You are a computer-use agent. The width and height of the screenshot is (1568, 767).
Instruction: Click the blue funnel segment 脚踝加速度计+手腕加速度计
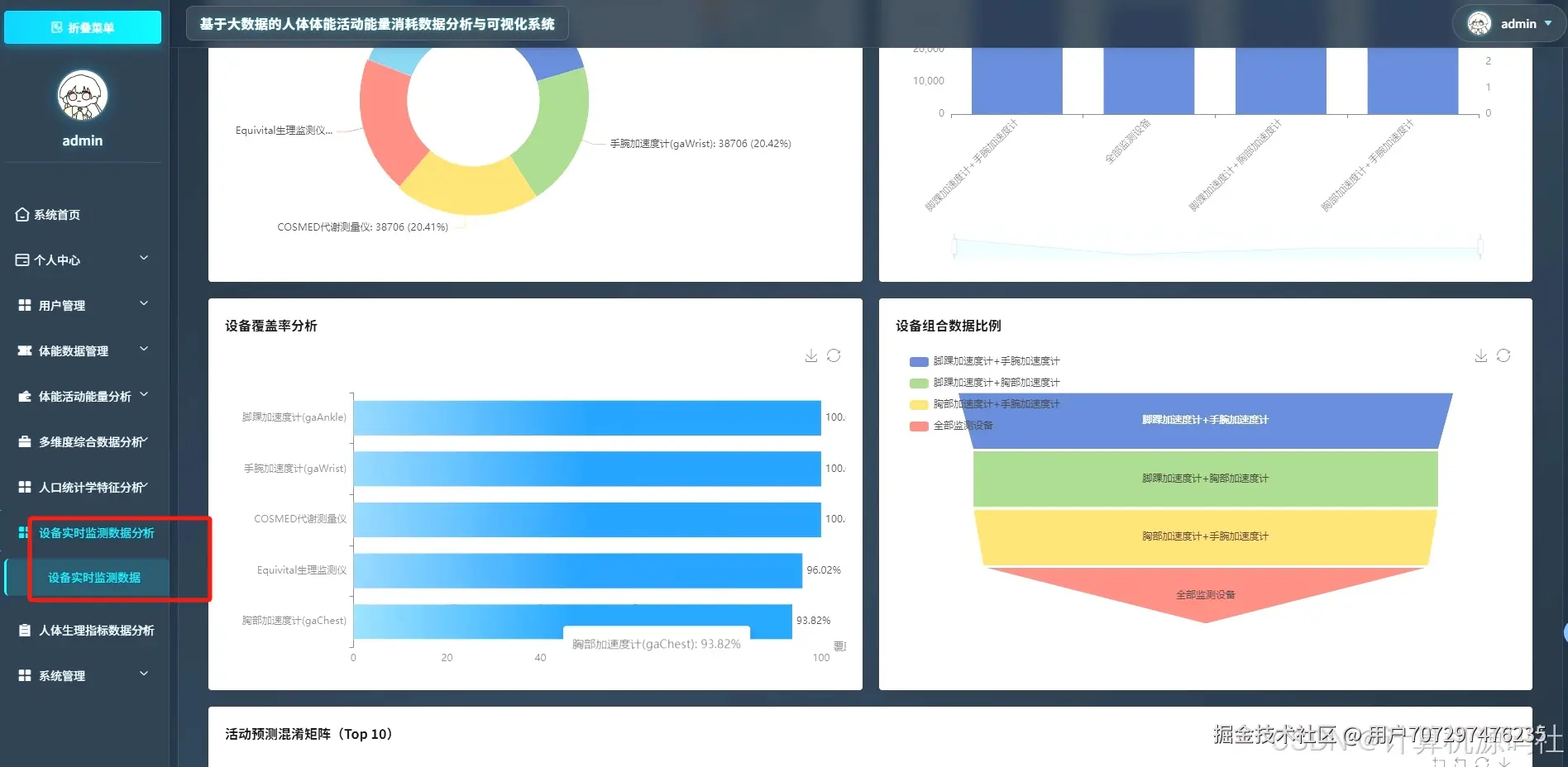click(1205, 421)
